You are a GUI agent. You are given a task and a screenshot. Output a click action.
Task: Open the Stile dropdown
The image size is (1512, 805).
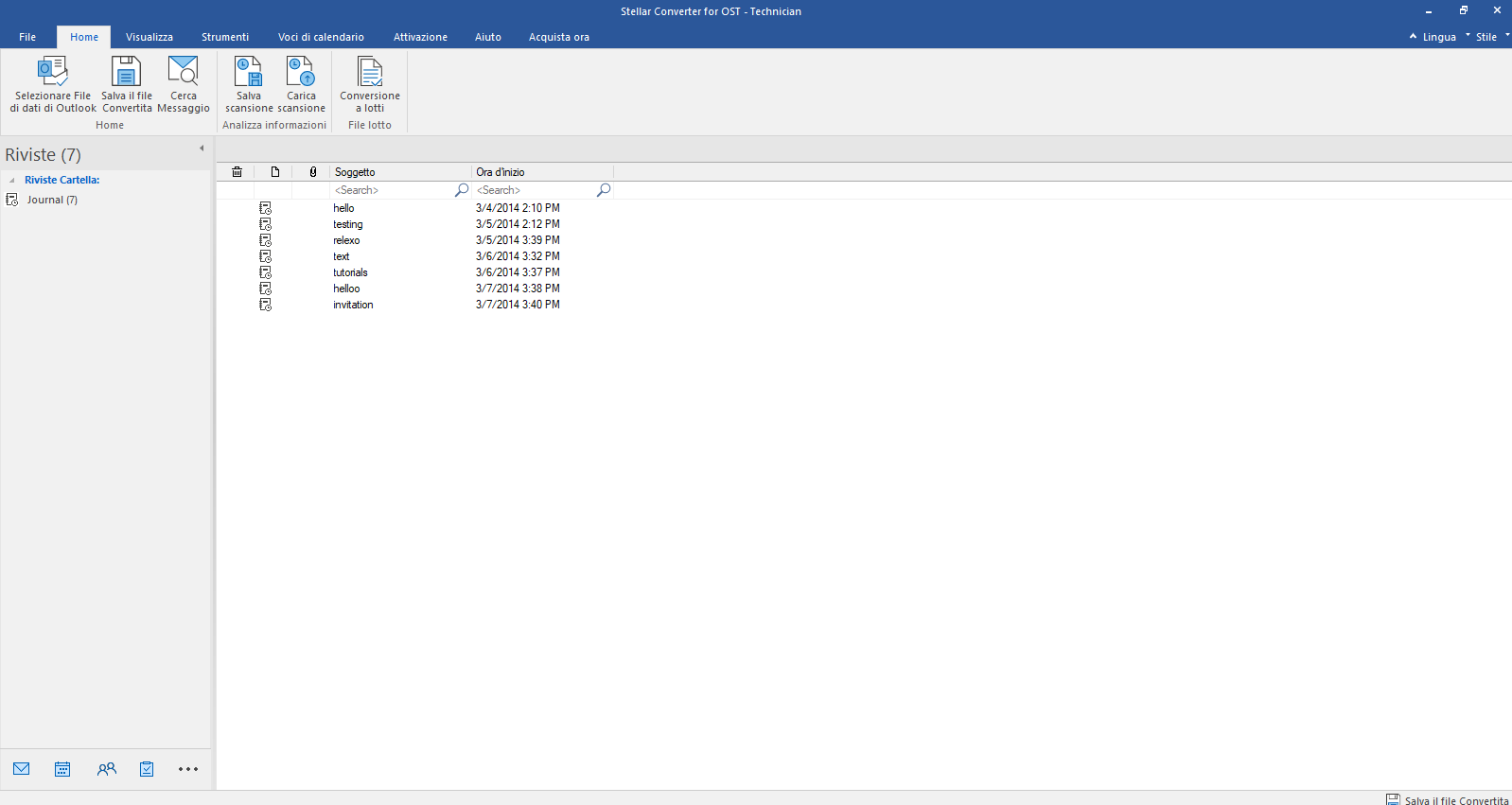pos(1487,37)
